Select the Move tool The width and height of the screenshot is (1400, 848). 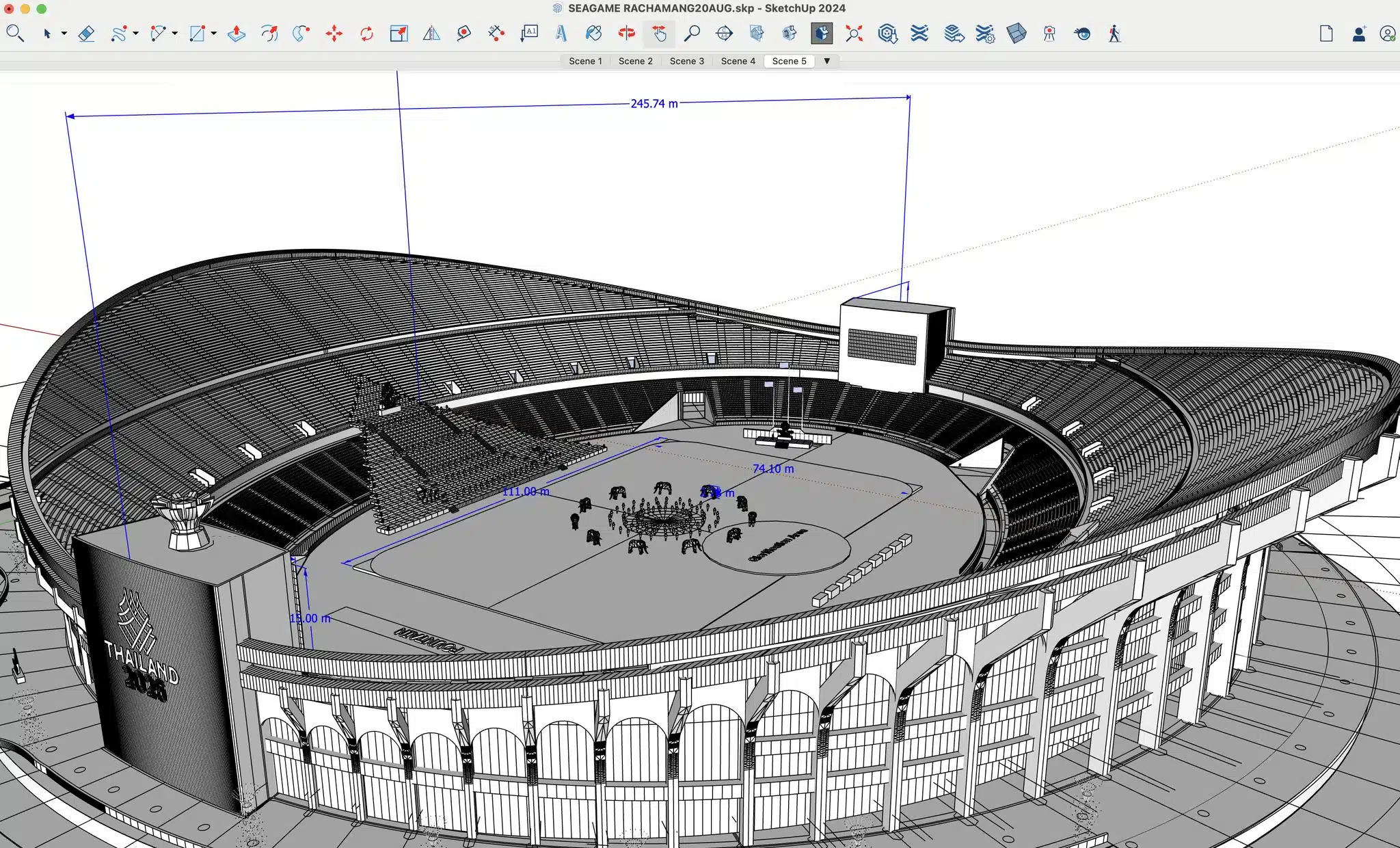coord(335,33)
